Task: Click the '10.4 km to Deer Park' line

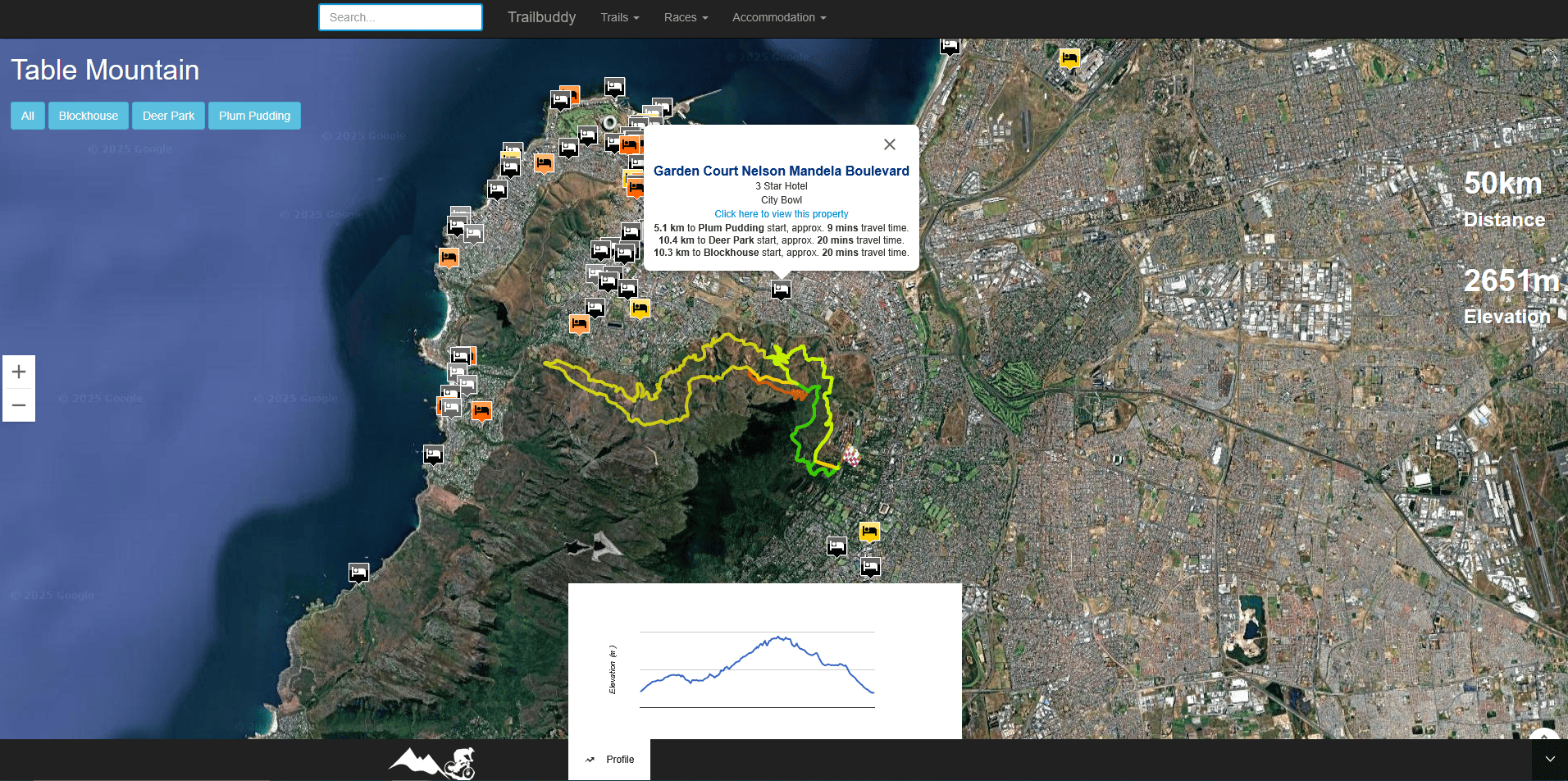Action: coord(782,240)
